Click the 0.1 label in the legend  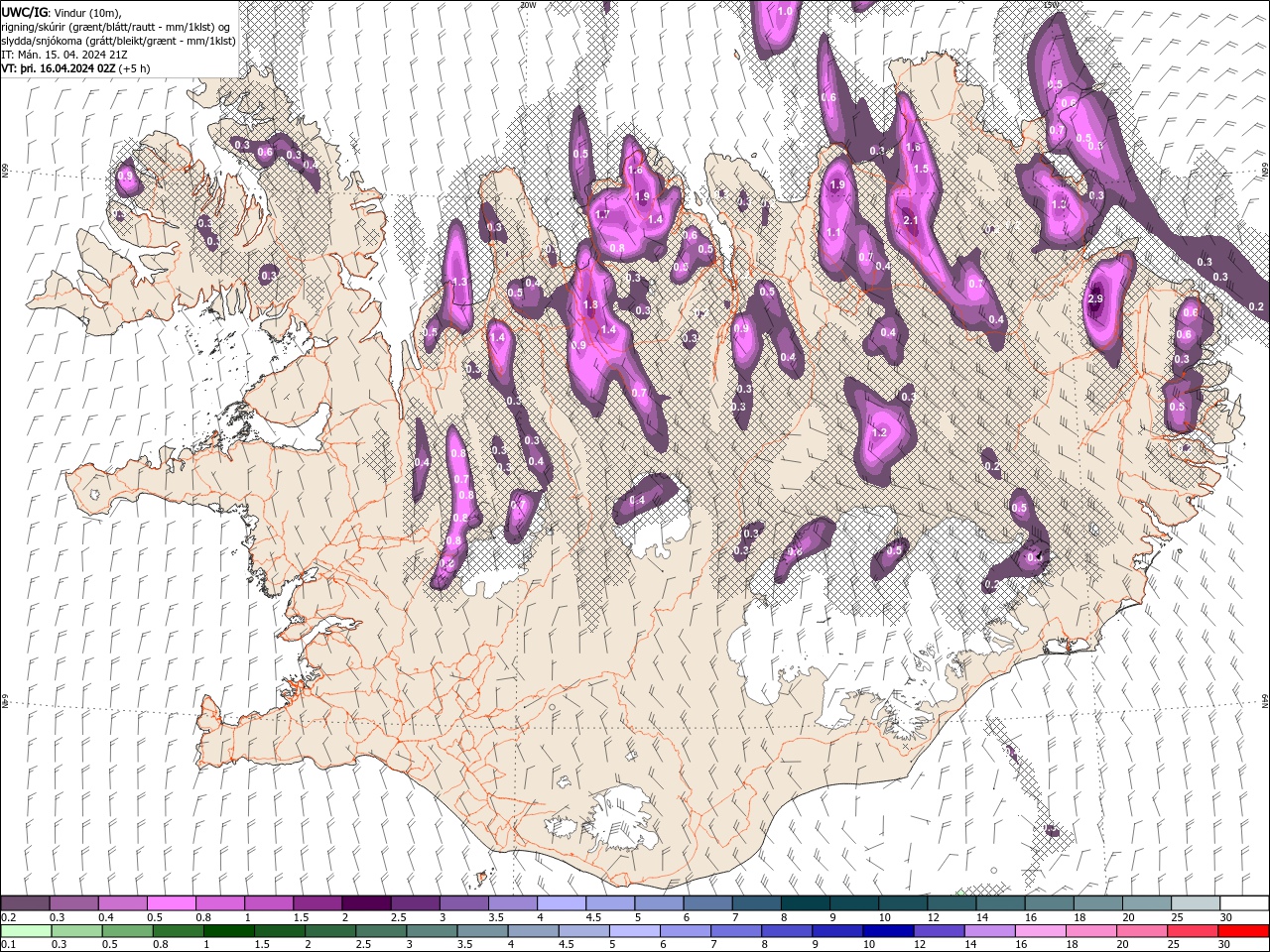click(x=9, y=945)
